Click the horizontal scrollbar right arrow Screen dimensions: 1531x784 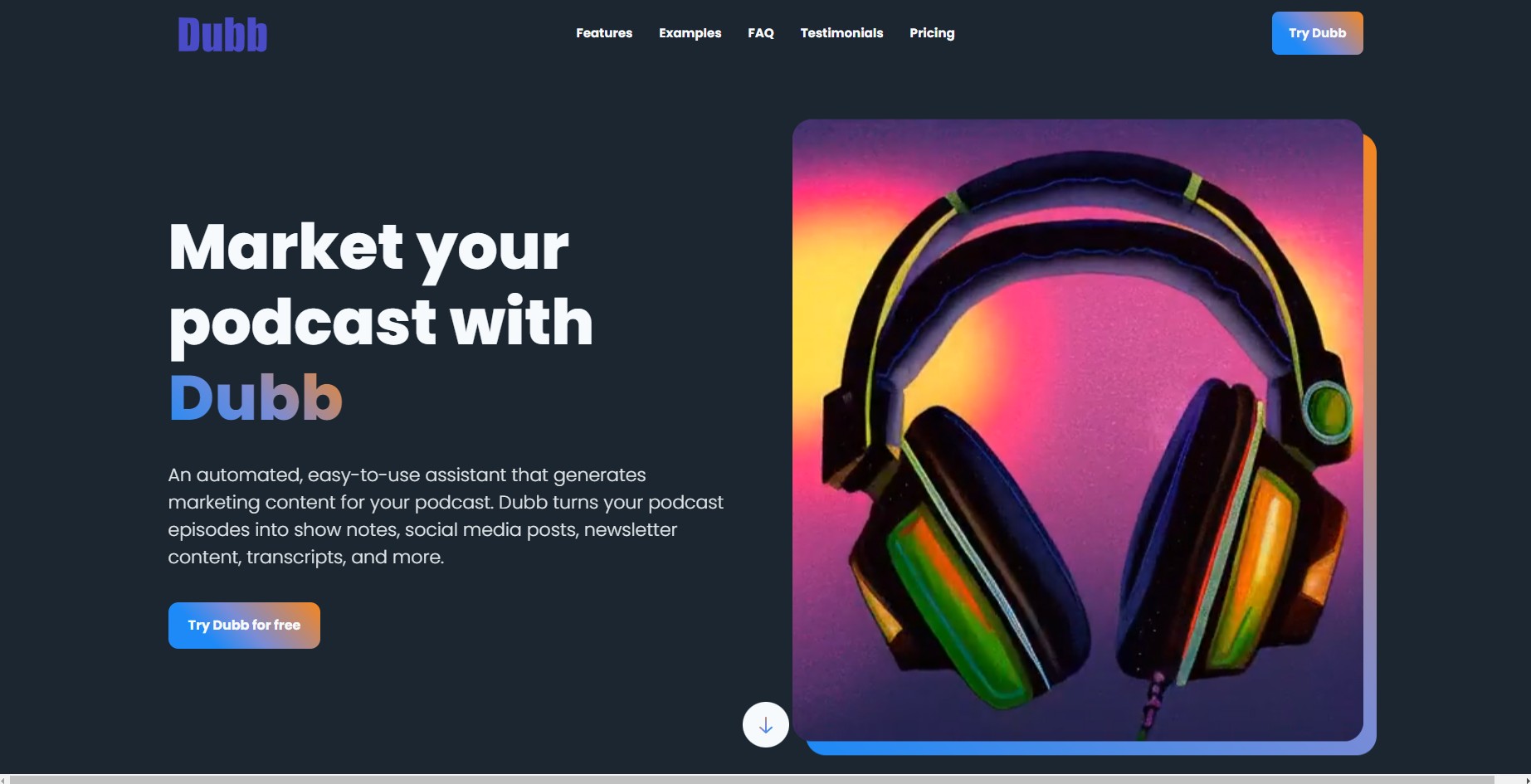point(1526,780)
